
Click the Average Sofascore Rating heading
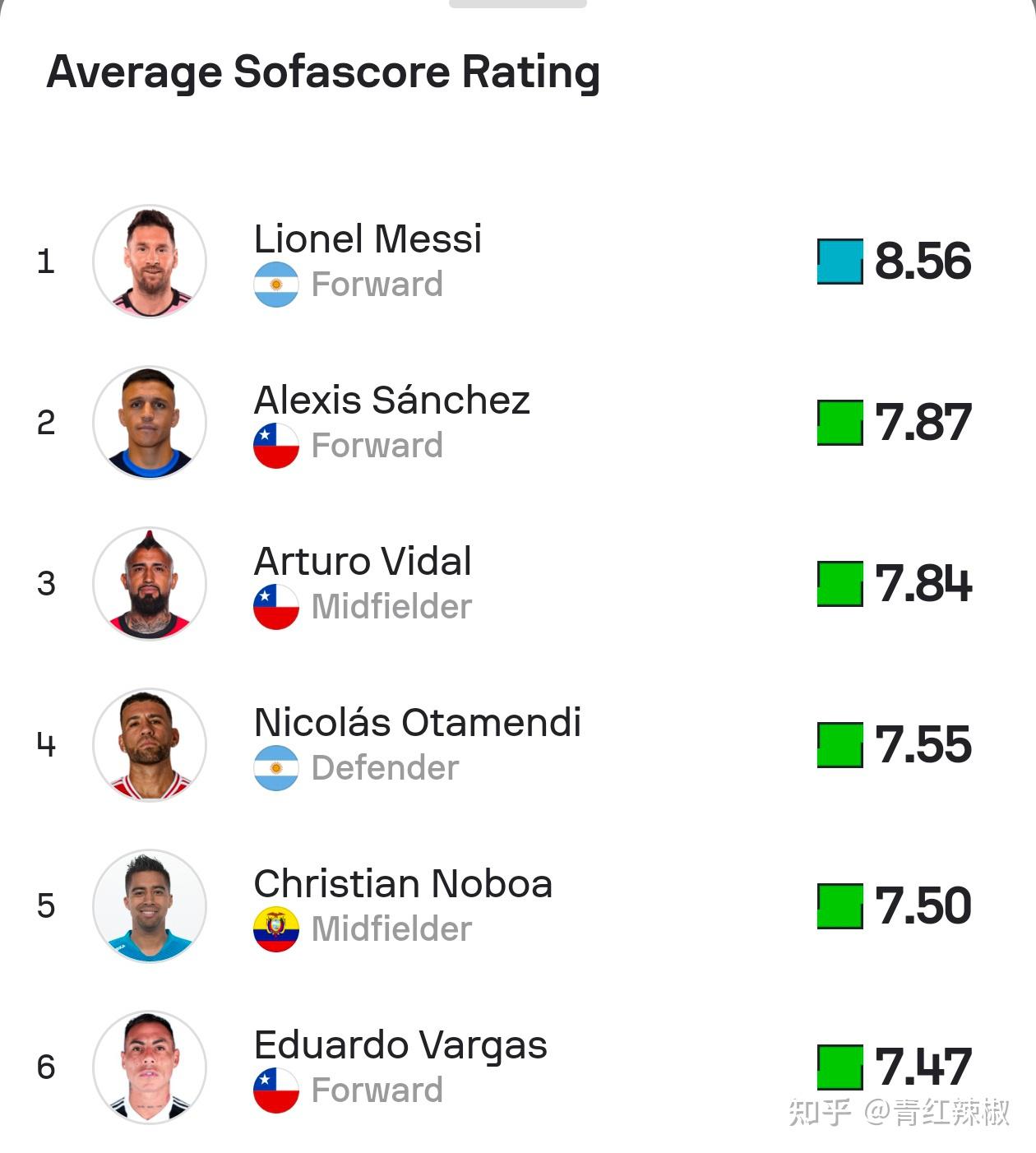pos(323,72)
